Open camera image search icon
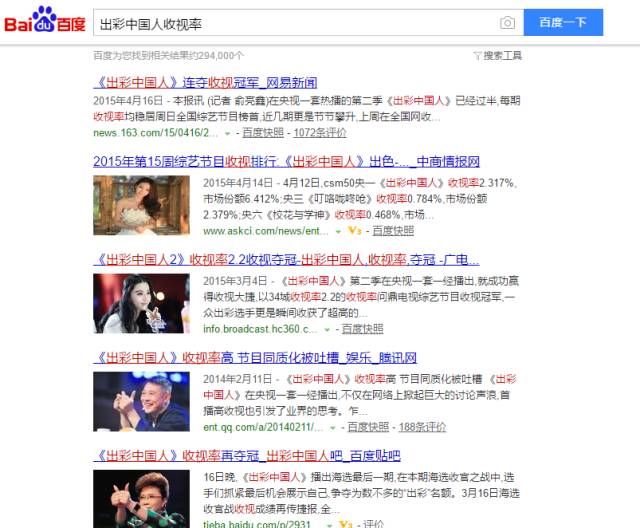The image size is (640, 528). tap(507, 22)
